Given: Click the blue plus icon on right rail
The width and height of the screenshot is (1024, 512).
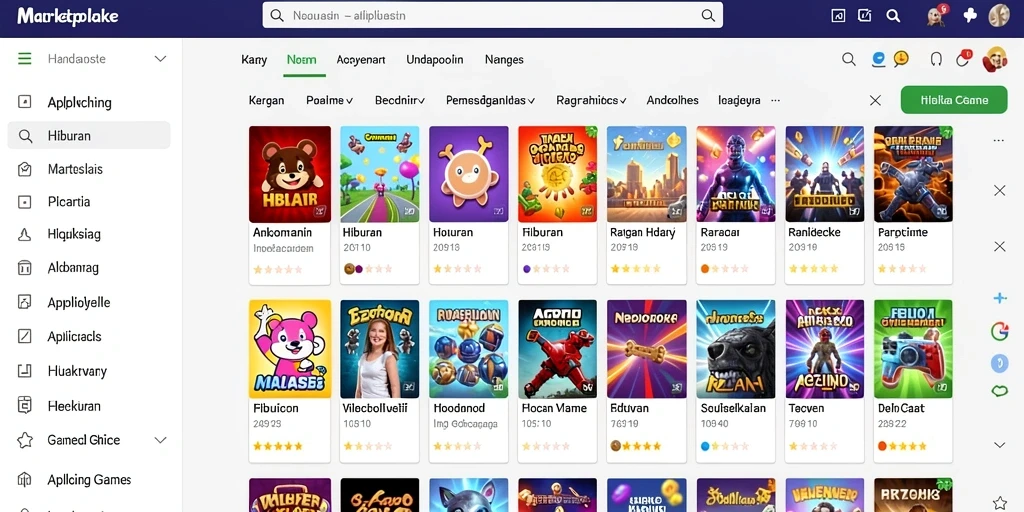Looking at the screenshot, I should click(999, 298).
